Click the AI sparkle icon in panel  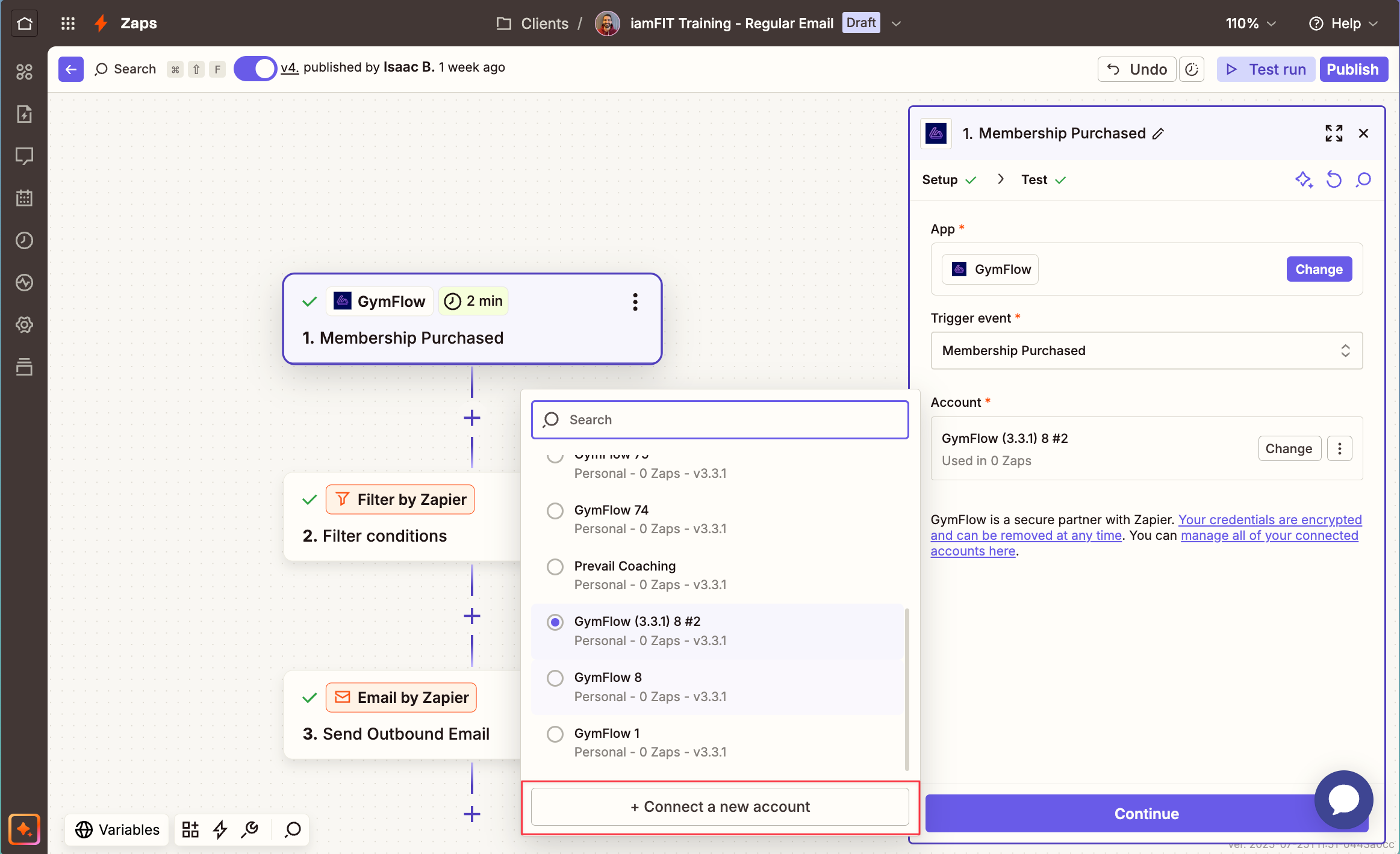pyautogui.click(x=1304, y=180)
